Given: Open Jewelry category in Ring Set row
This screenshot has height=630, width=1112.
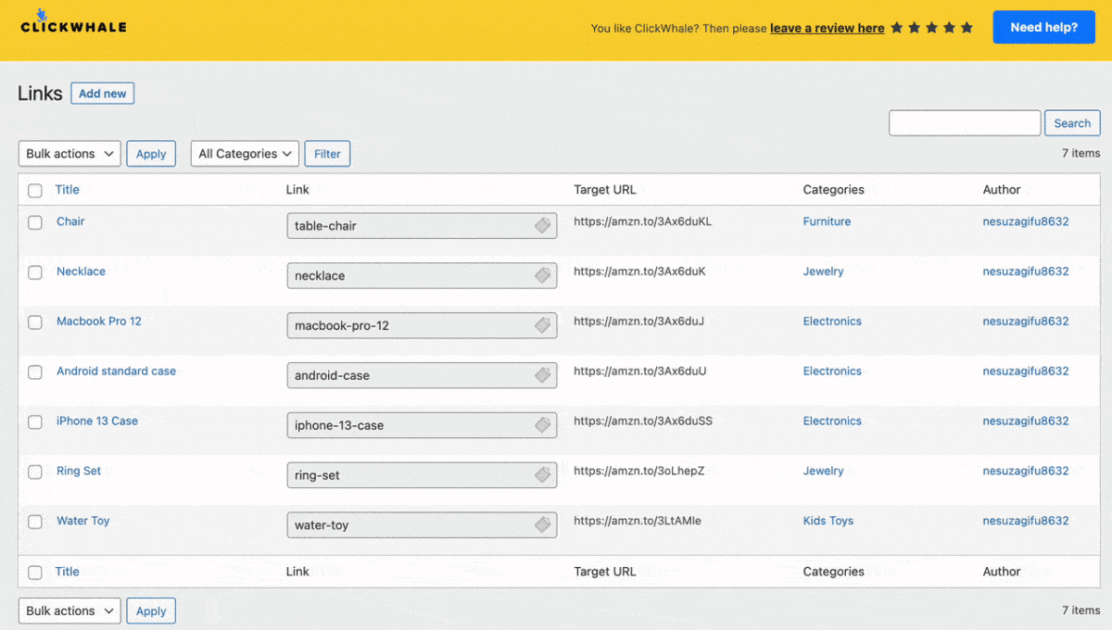Looking at the screenshot, I should click(x=823, y=470).
